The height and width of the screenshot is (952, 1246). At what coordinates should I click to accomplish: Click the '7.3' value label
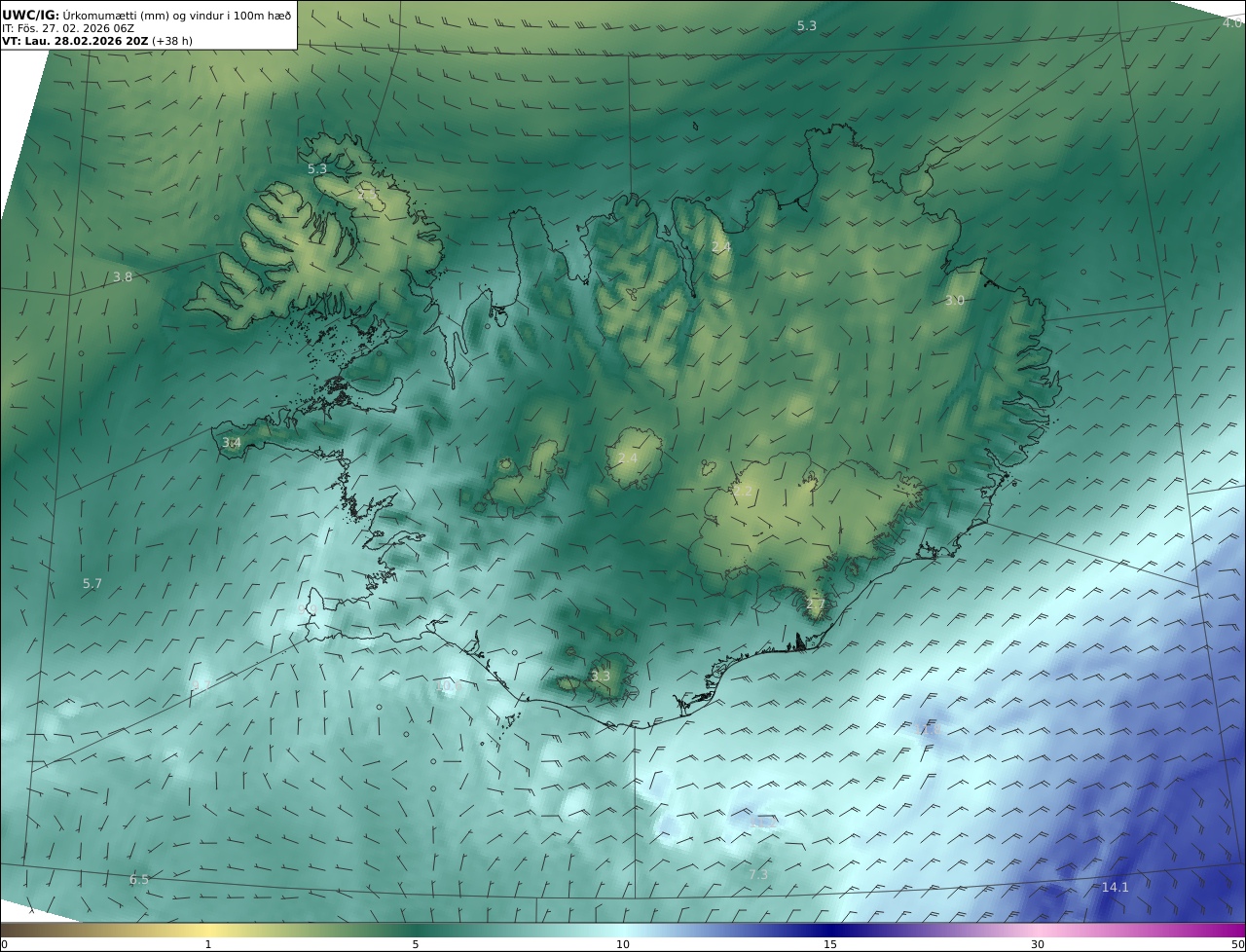758,874
